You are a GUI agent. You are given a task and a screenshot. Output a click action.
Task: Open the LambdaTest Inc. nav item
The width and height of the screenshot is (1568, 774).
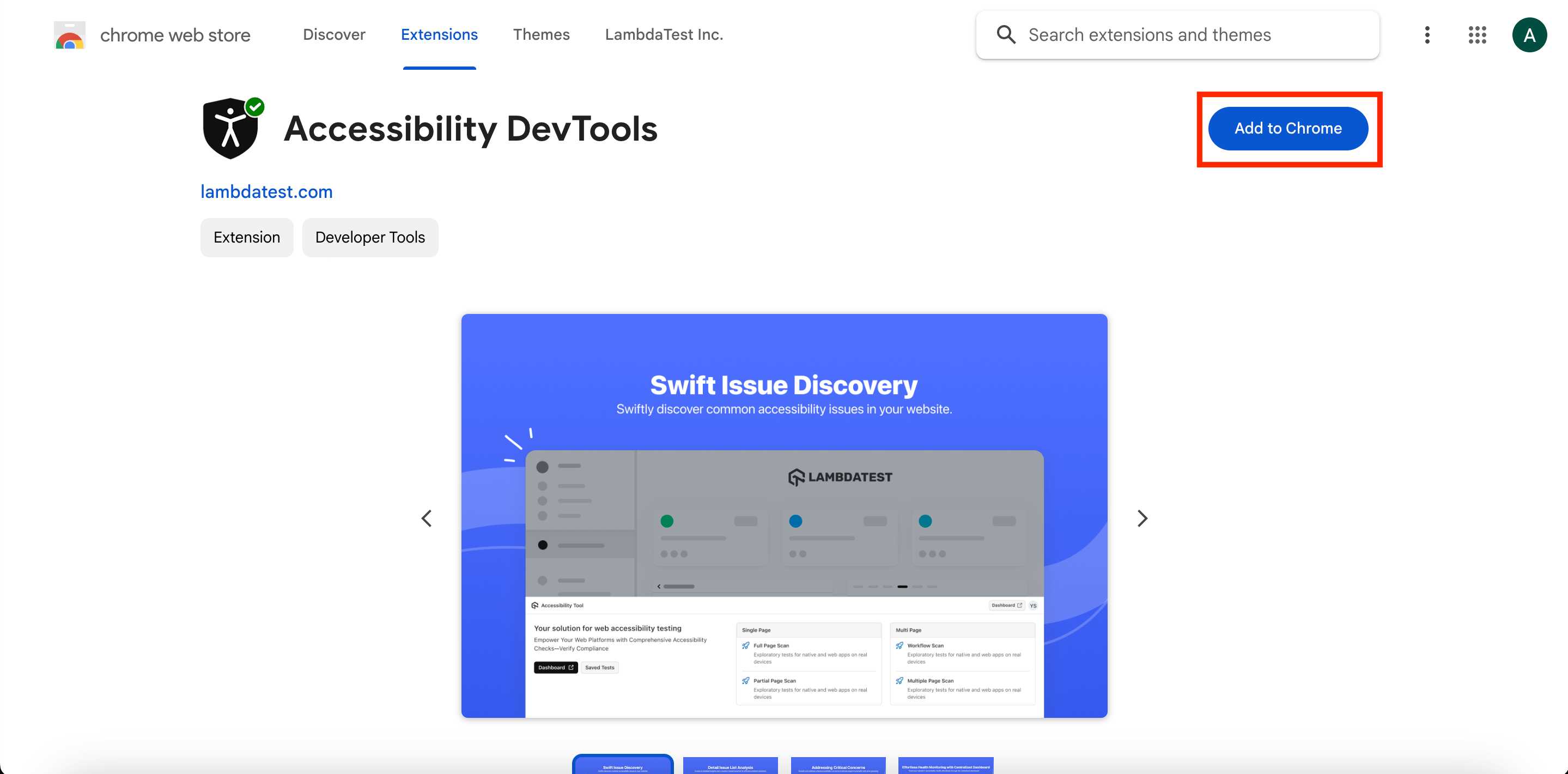[664, 35]
